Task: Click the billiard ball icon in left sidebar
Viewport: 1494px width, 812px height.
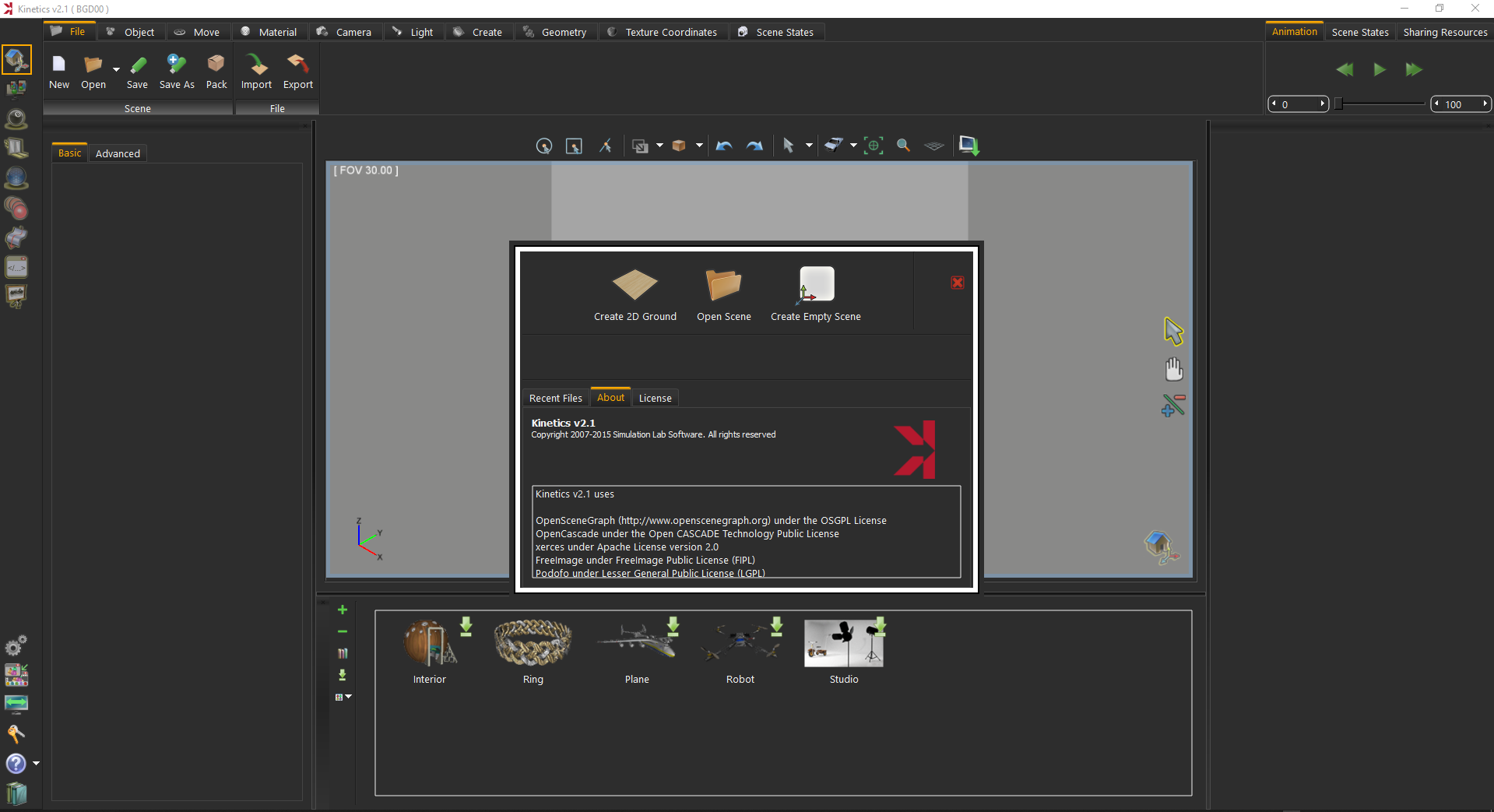Action: 16,119
